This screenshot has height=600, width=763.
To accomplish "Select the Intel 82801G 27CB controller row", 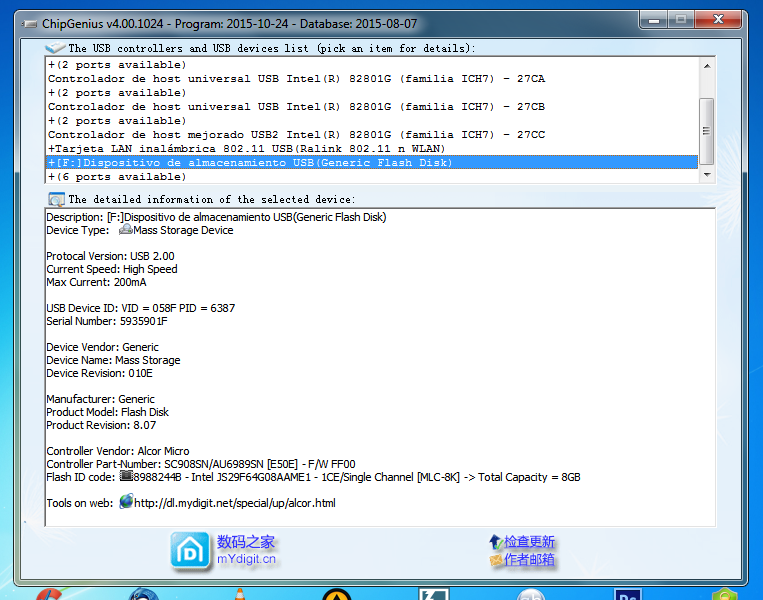I will point(372,107).
